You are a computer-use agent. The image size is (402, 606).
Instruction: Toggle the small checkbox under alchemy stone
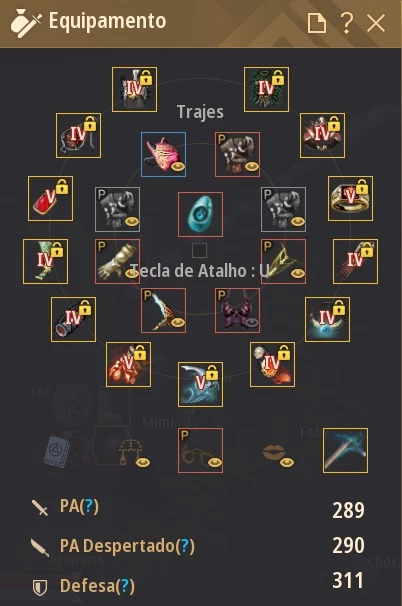click(199, 250)
